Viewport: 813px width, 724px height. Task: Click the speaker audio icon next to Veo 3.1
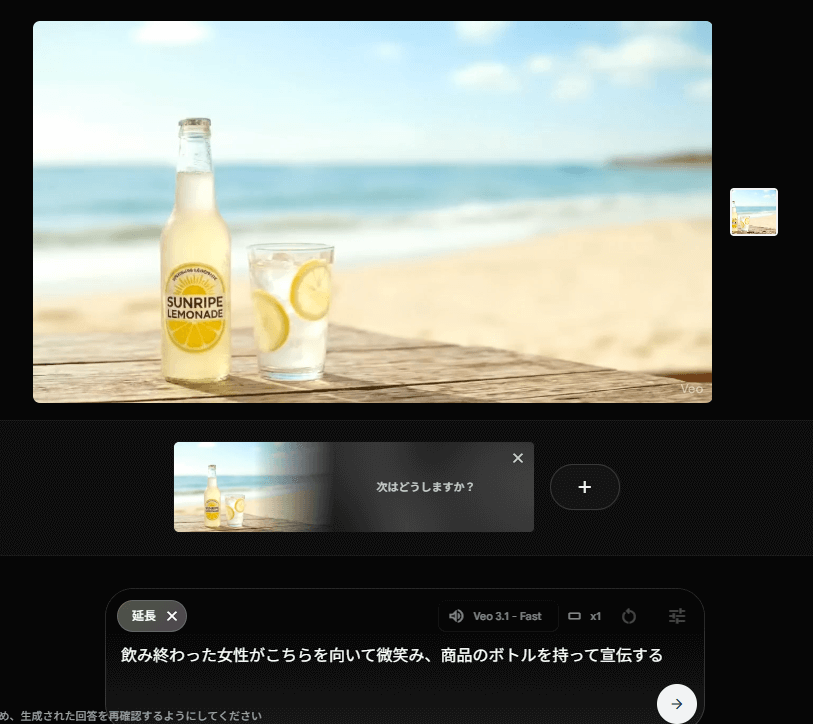tap(456, 616)
